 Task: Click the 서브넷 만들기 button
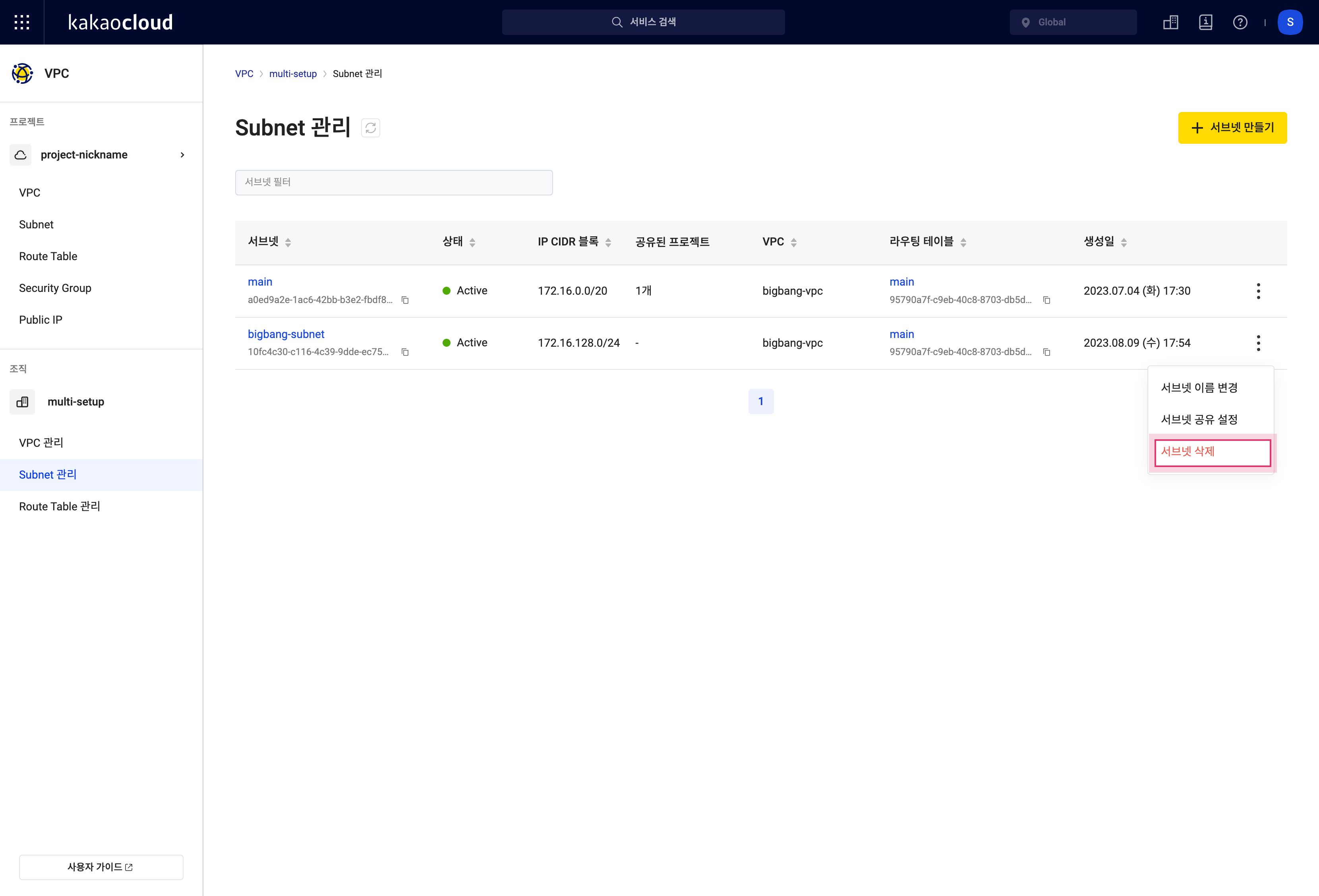pyautogui.click(x=1232, y=127)
